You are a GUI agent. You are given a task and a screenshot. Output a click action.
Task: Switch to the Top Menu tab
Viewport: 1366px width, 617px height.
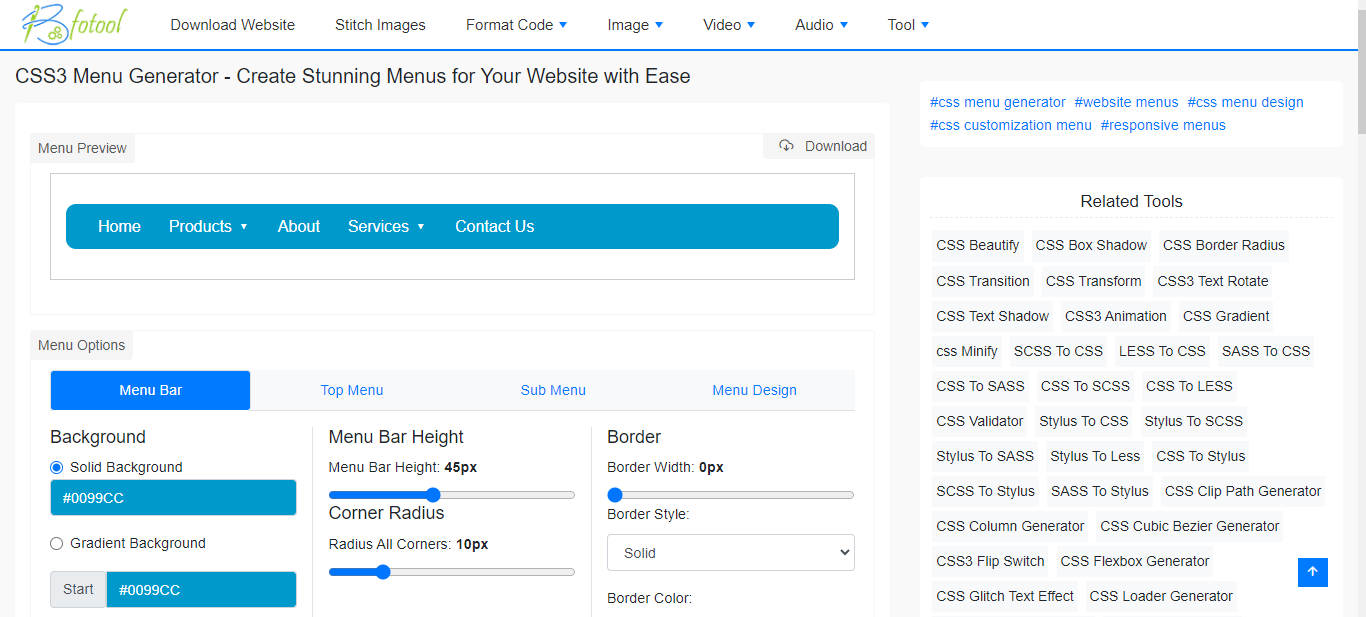coord(352,390)
